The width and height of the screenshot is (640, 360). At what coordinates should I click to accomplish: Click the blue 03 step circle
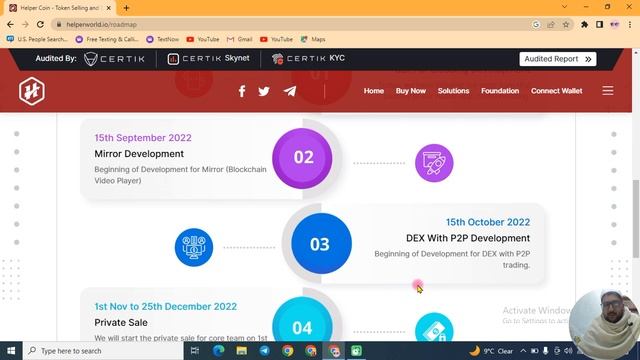click(321, 243)
